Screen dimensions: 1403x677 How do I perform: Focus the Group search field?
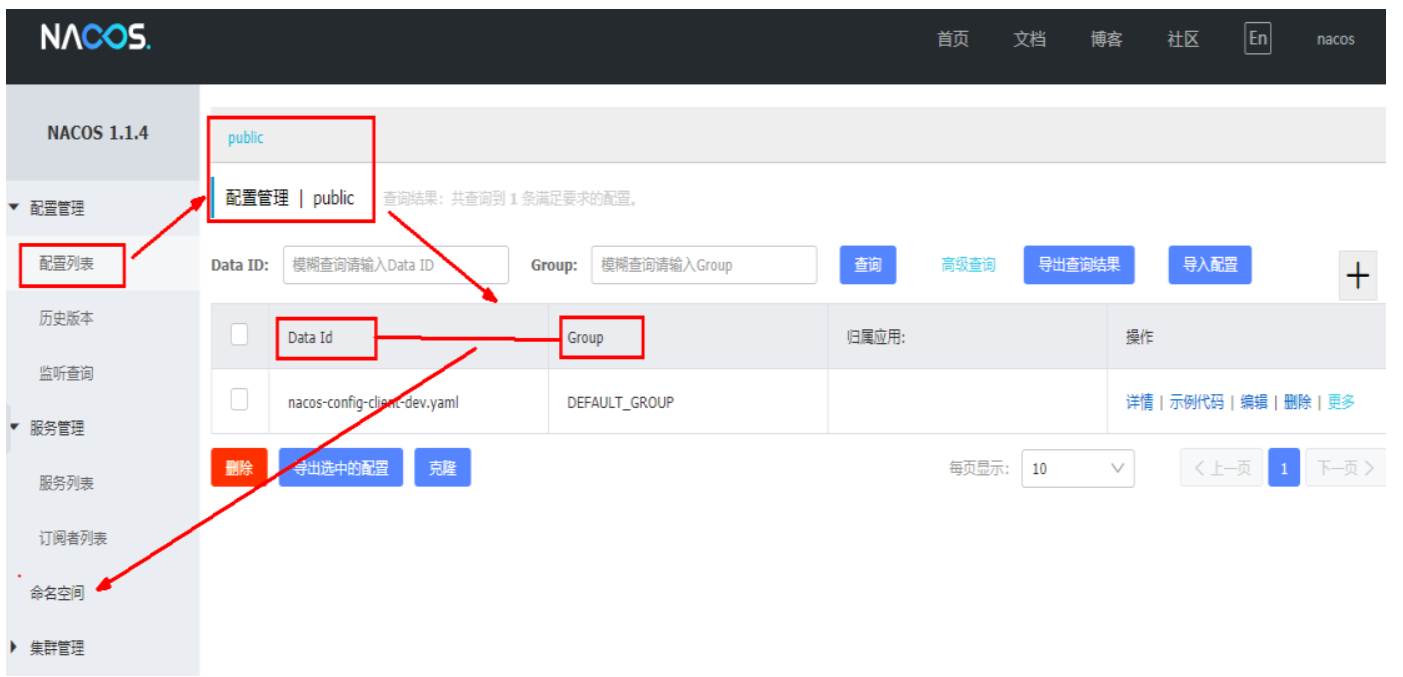(x=704, y=265)
